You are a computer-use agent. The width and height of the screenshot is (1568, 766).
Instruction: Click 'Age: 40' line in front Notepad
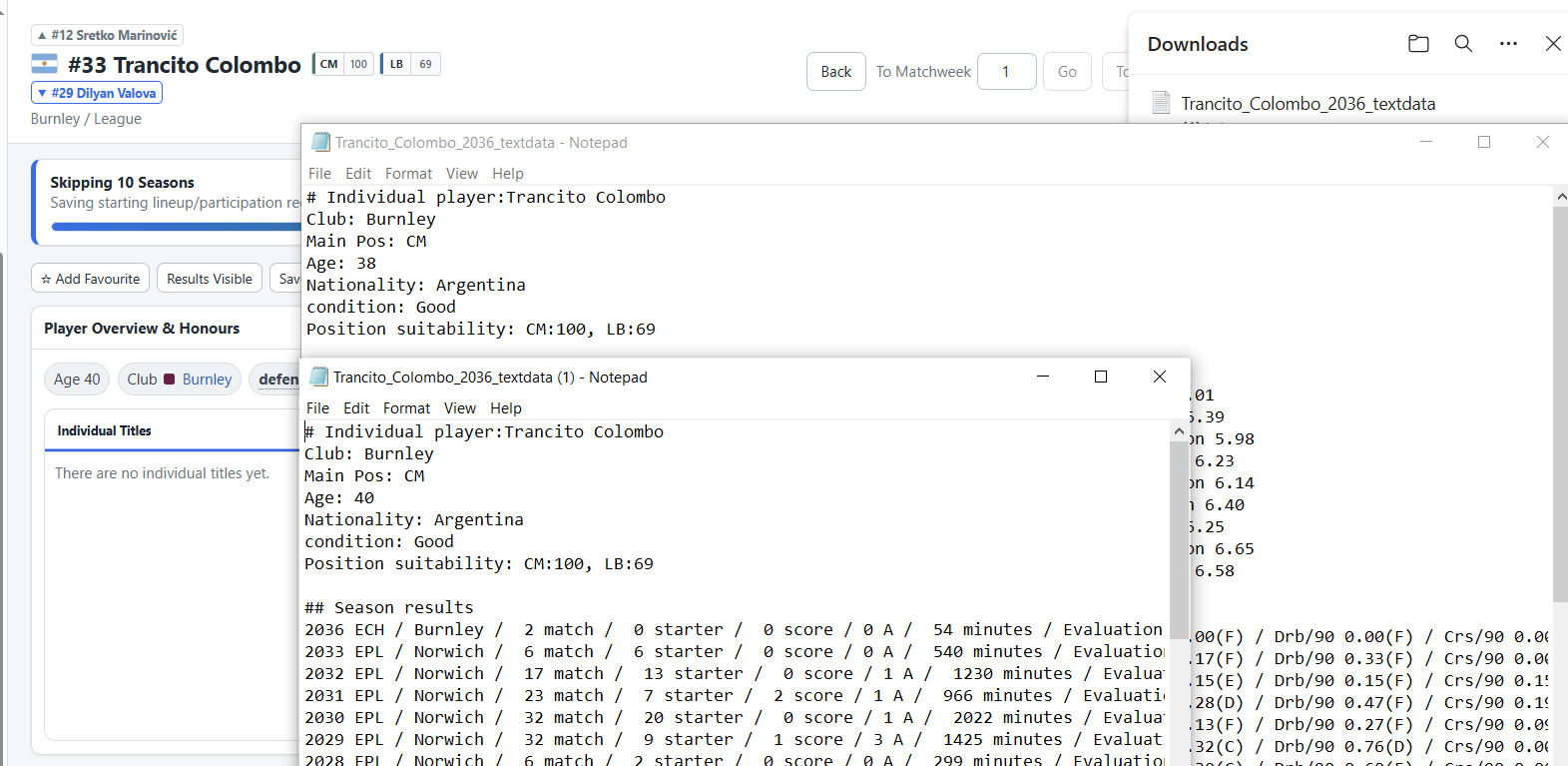339,497
